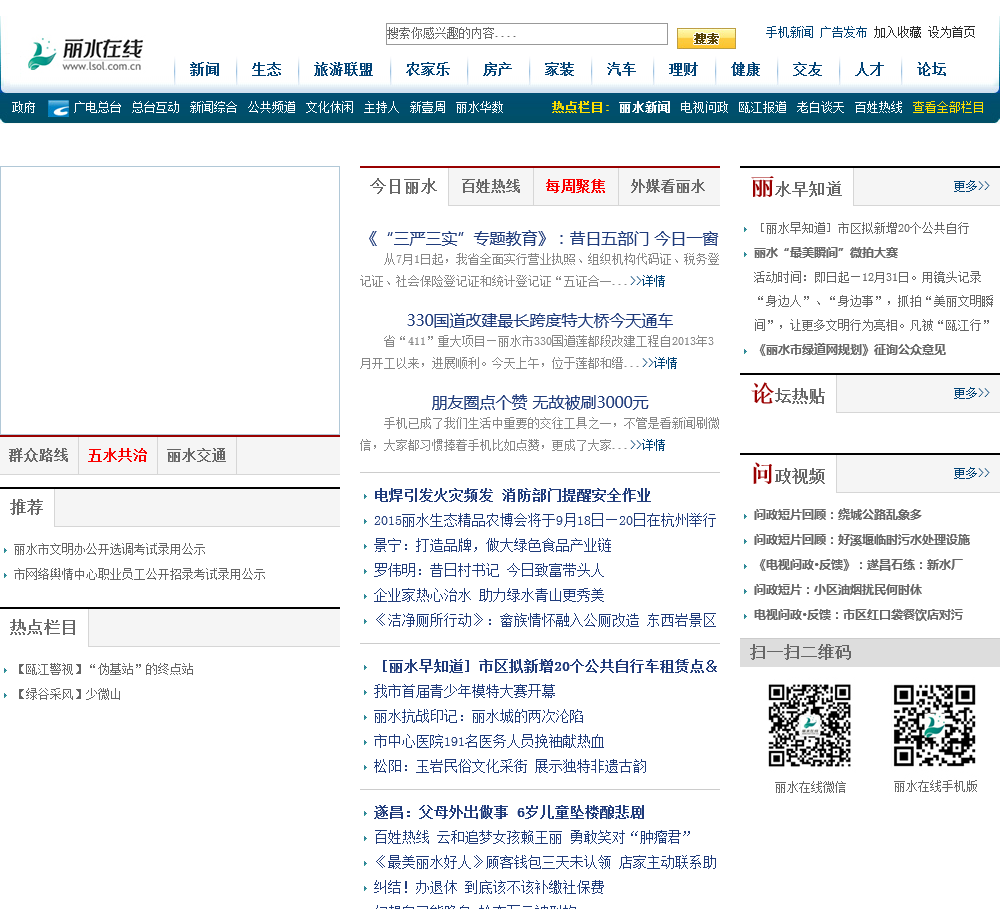
Task: Go to the 论坛 menu item
Action: [931, 69]
